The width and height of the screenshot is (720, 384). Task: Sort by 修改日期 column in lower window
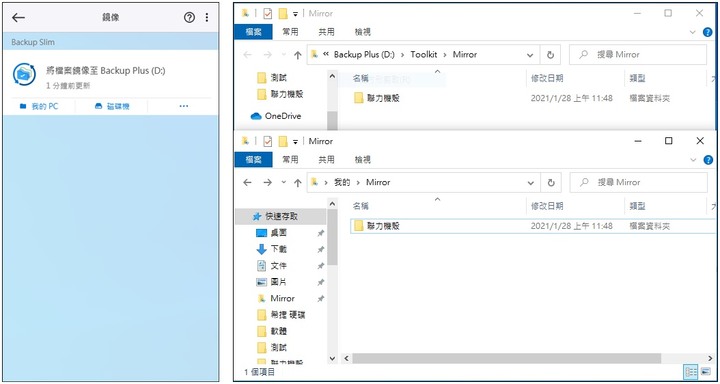click(547, 206)
